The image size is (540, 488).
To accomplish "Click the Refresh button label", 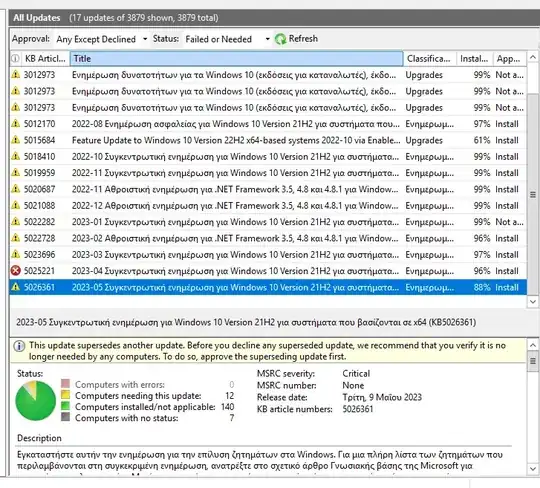I will (x=303, y=39).
